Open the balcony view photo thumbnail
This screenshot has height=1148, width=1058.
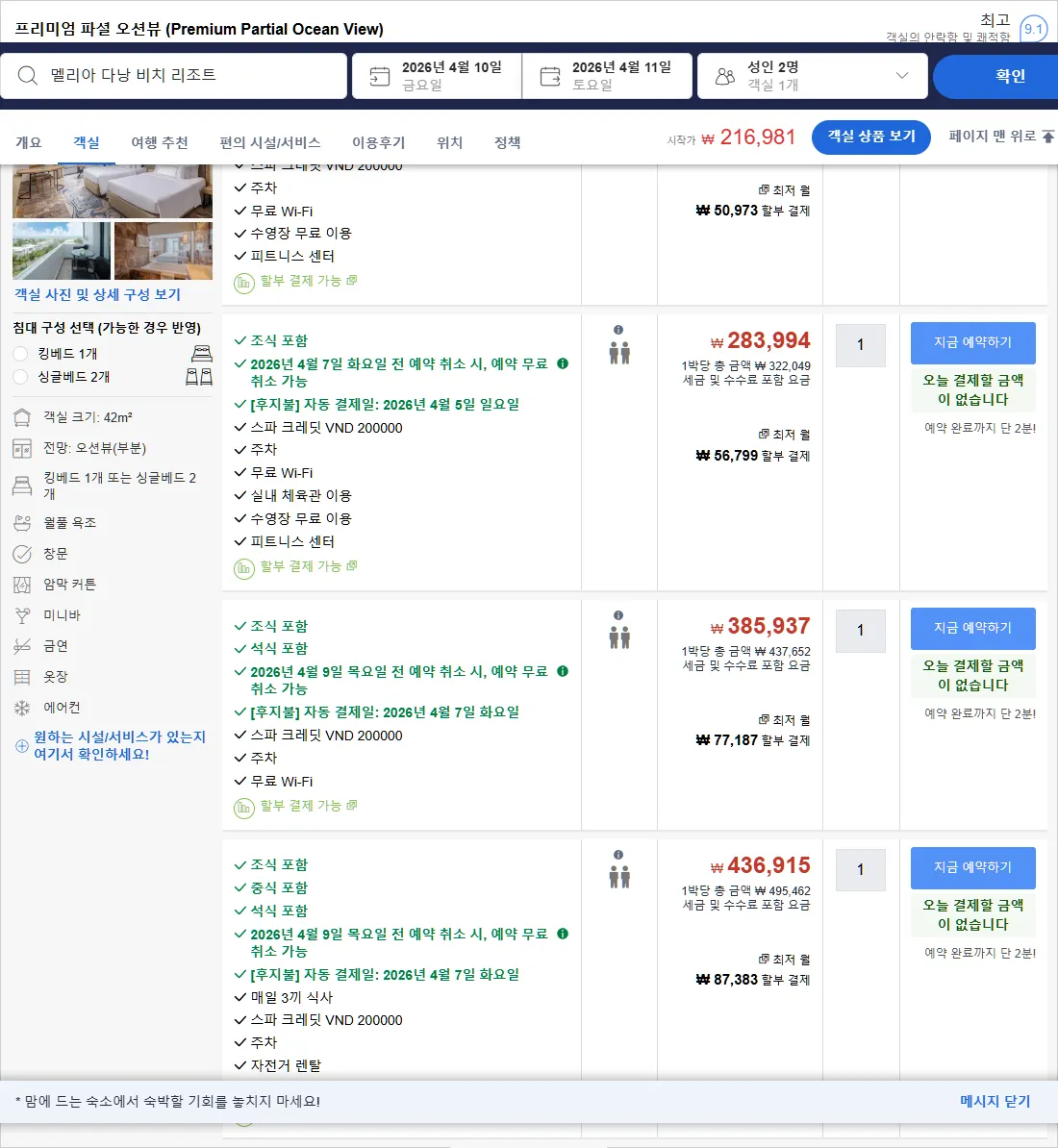62,250
